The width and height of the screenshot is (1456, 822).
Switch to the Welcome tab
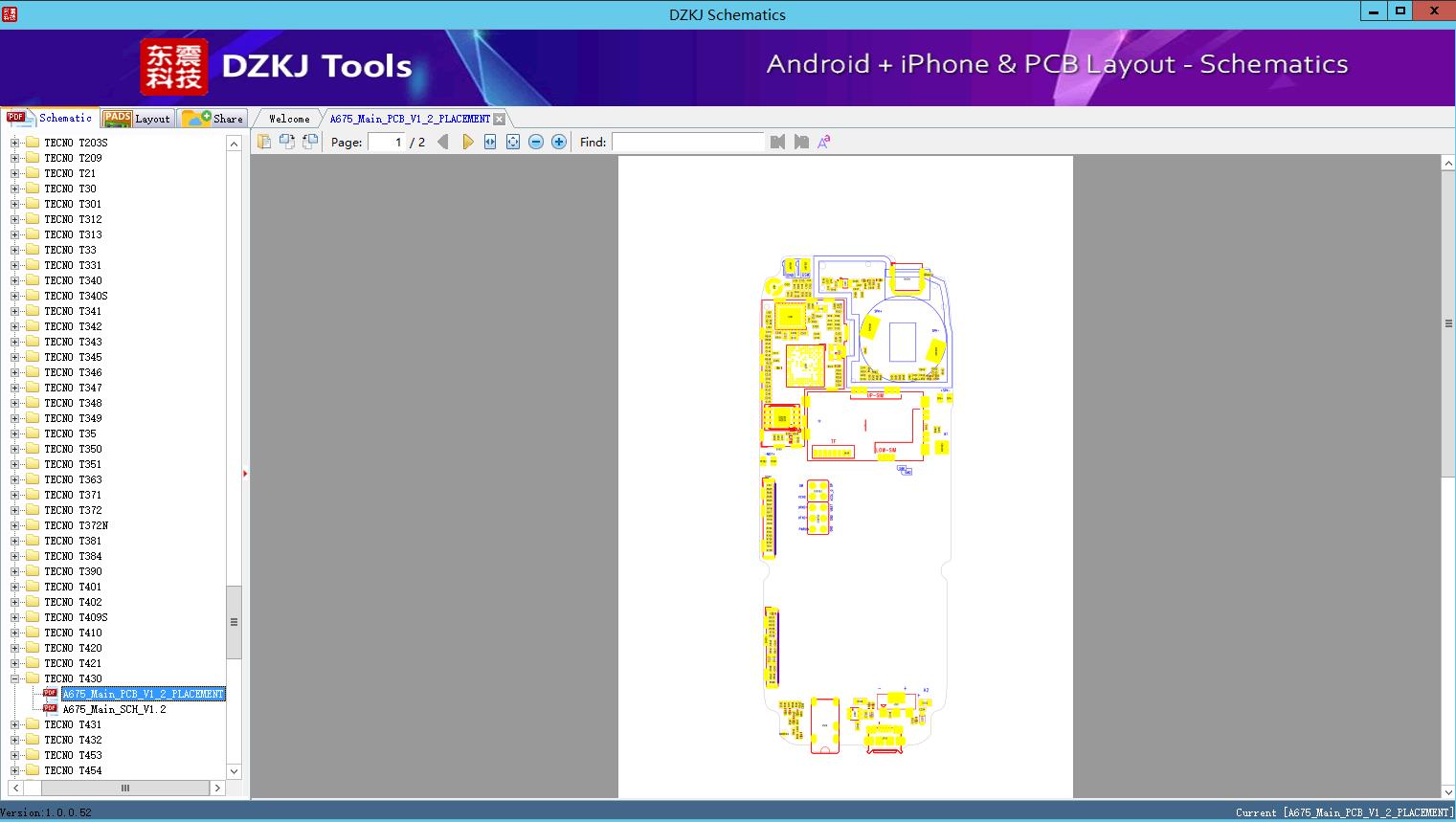point(289,119)
